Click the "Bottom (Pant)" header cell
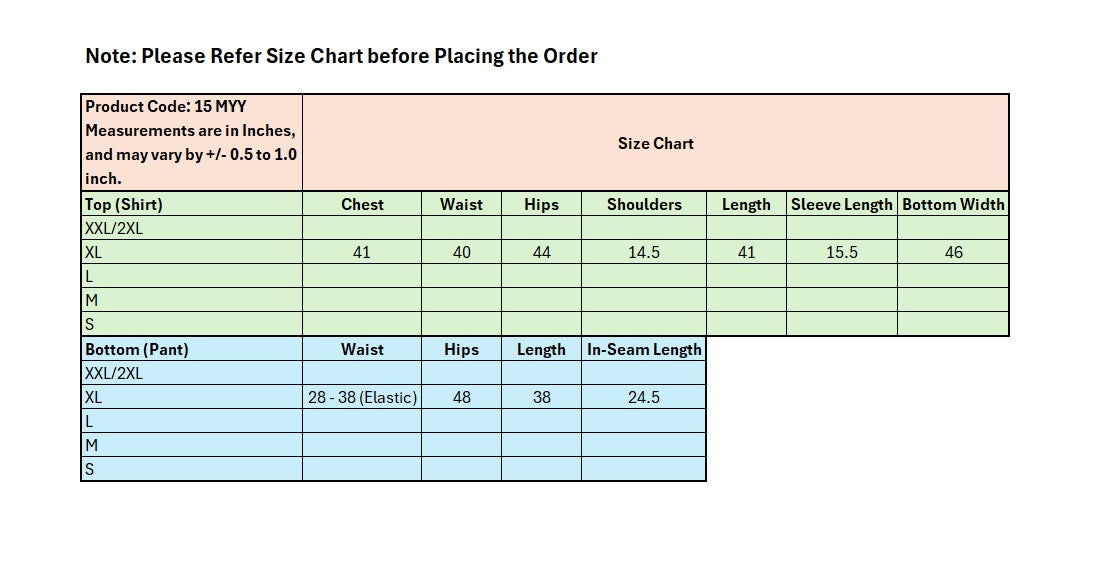1097x577 pixels. coord(191,349)
